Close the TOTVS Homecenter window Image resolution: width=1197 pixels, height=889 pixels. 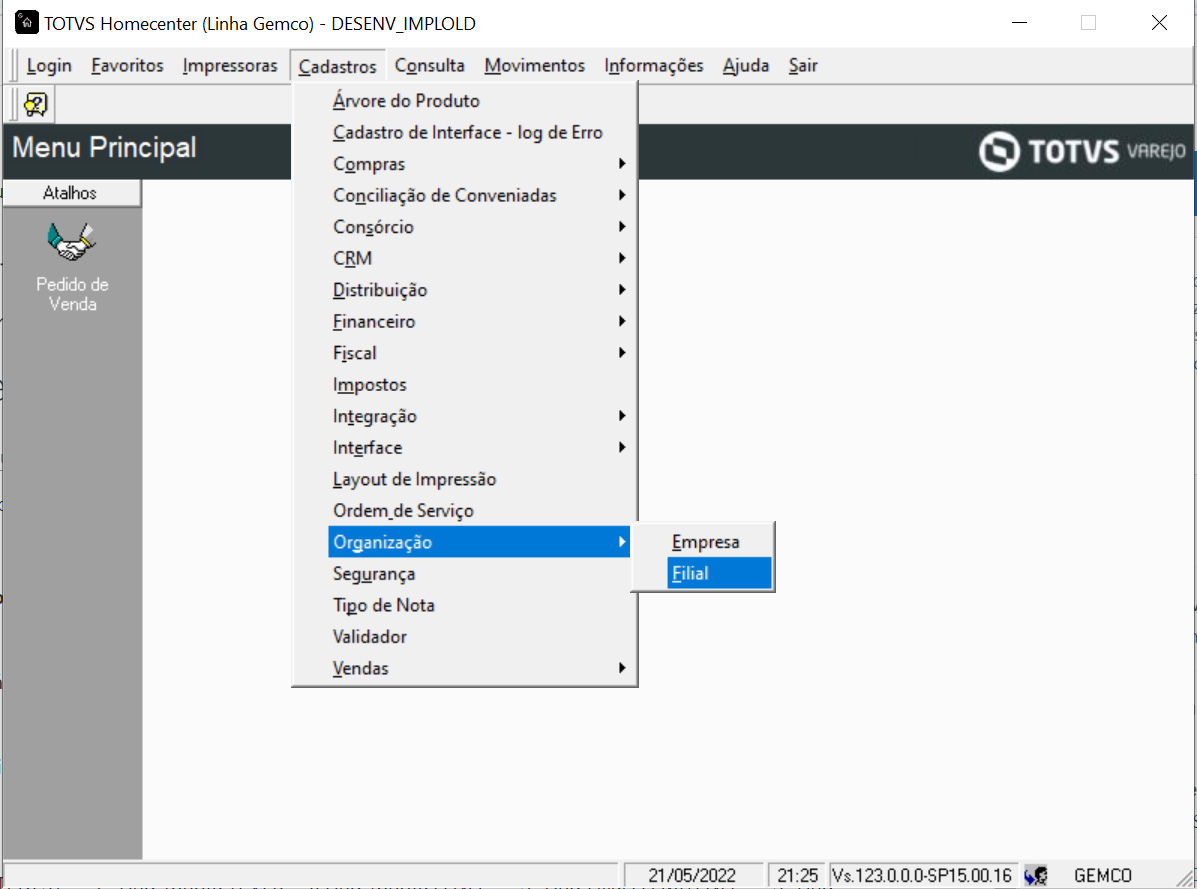click(1159, 23)
